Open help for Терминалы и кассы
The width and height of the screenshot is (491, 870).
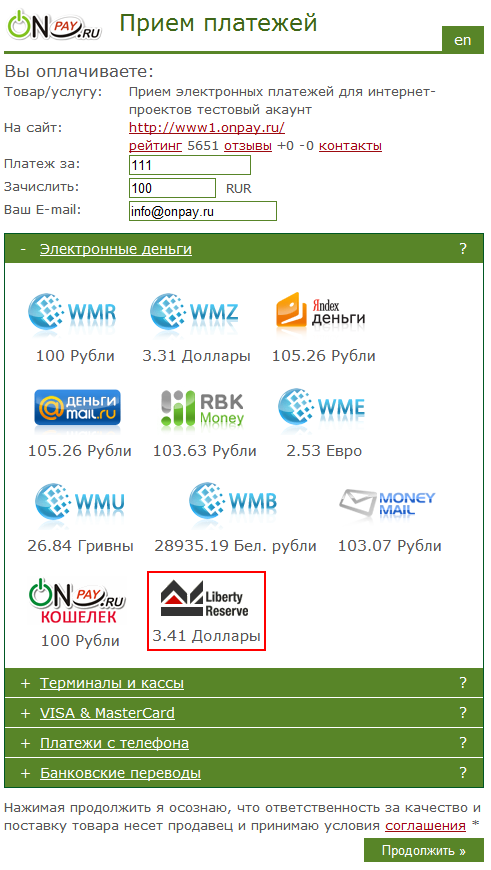[x=463, y=683]
